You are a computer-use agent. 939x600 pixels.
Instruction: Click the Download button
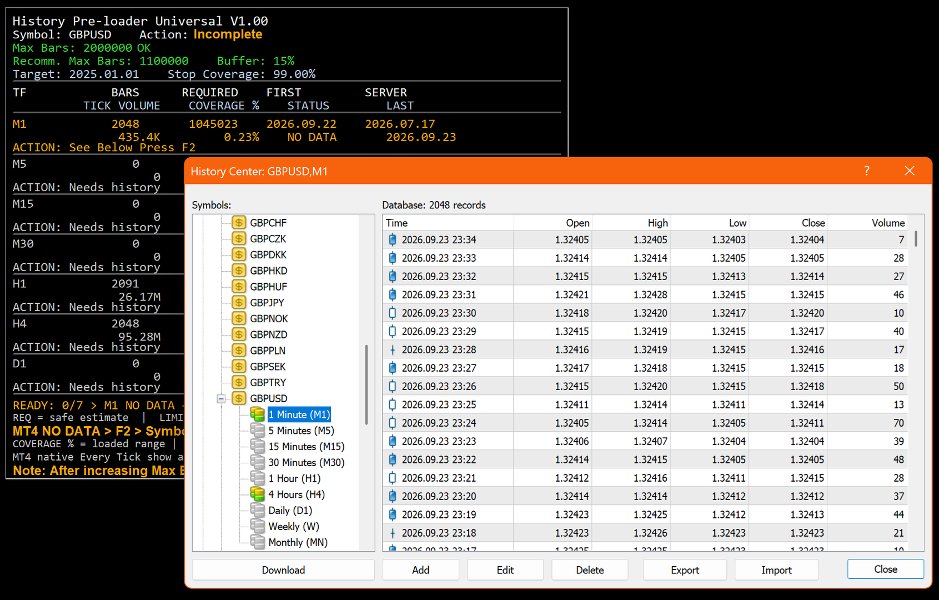pos(283,570)
